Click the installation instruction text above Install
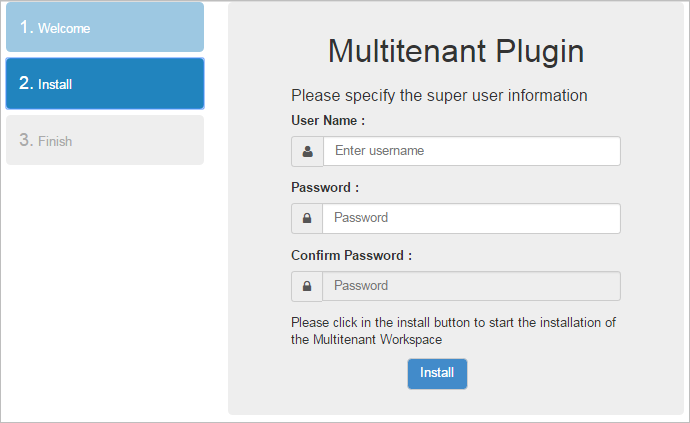Screen dimensions: 690x423 [453, 323]
